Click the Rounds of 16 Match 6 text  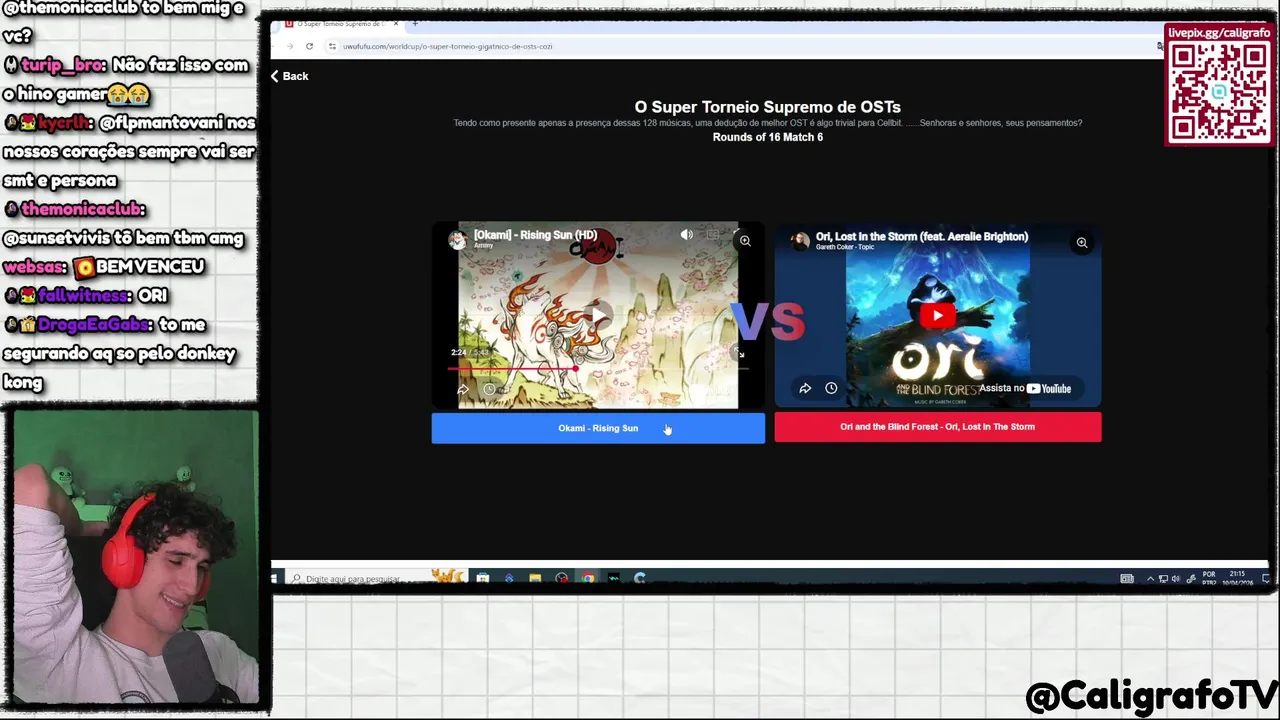click(767, 137)
